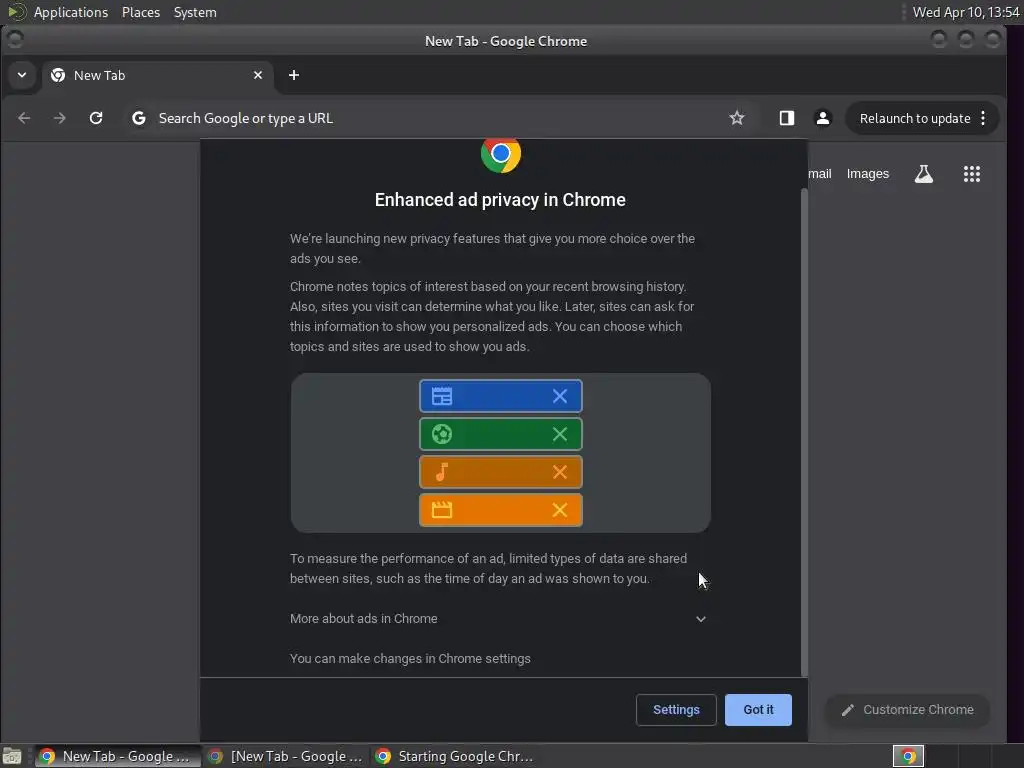Switch to Starting Google Chr... taskbar item
The height and width of the screenshot is (768, 1024).
pos(455,756)
